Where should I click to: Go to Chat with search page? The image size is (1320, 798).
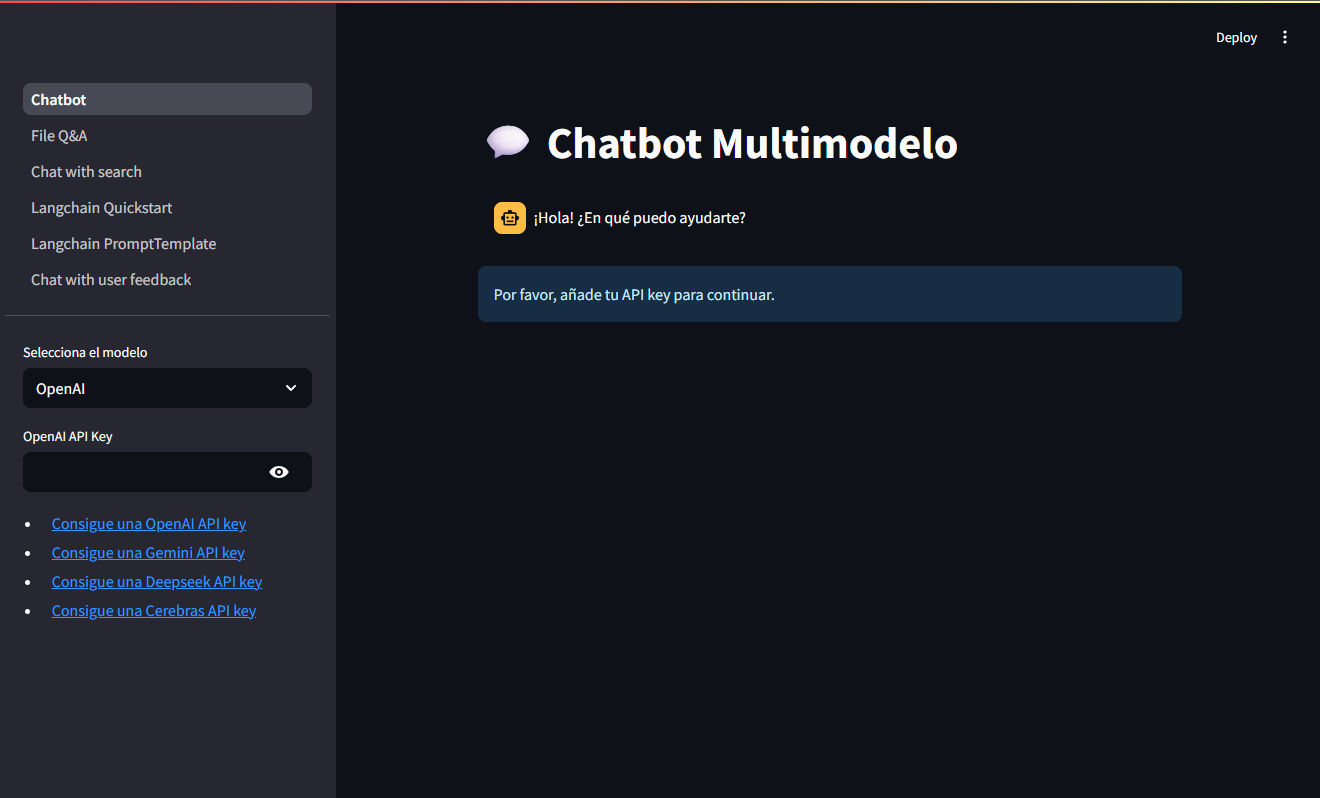(167, 171)
